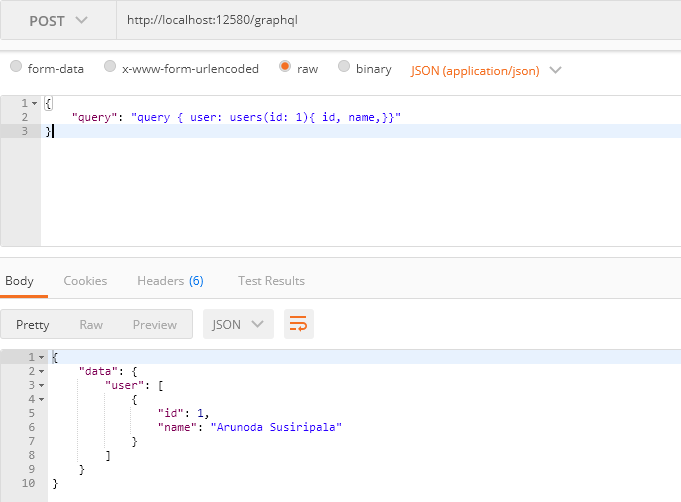
Task: Switch to the Cookies tab
Action: [x=85, y=281]
